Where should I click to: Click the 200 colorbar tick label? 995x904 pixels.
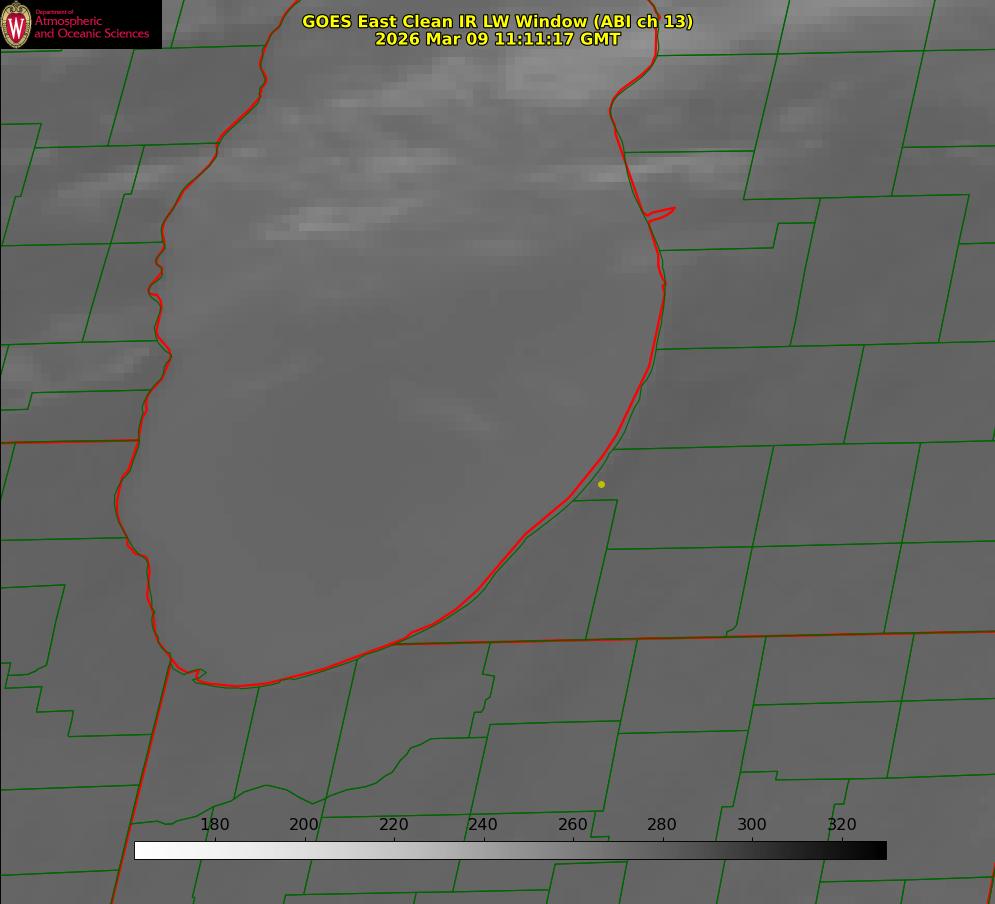click(304, 825)
